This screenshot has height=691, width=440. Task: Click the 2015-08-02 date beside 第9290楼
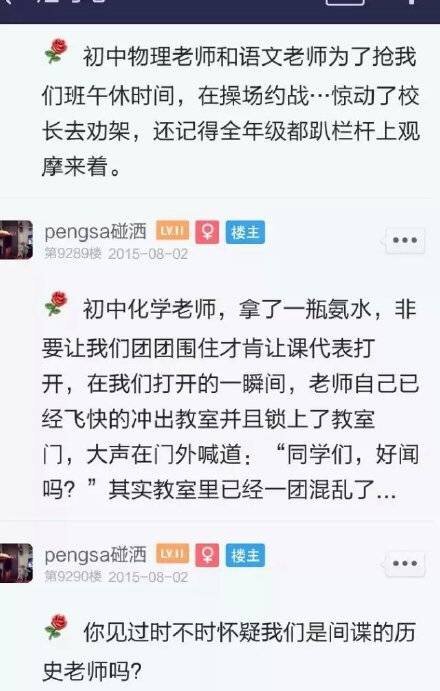pos(148,577)
